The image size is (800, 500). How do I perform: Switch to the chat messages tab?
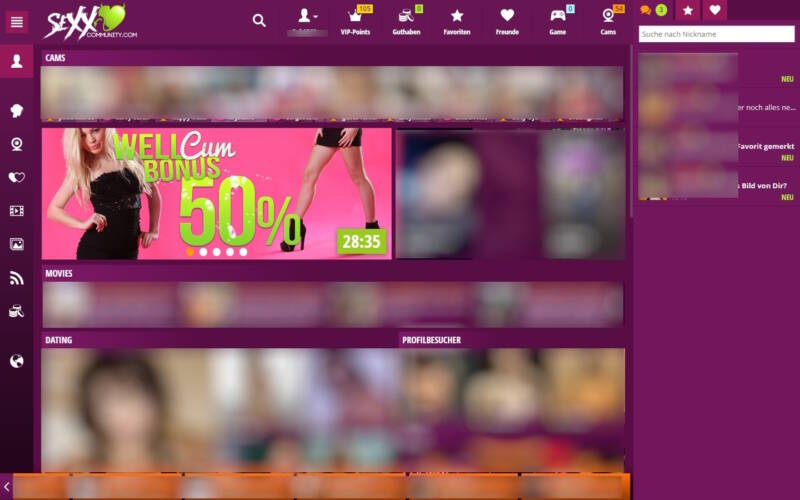pyautogui.click(x=651, y=10)
